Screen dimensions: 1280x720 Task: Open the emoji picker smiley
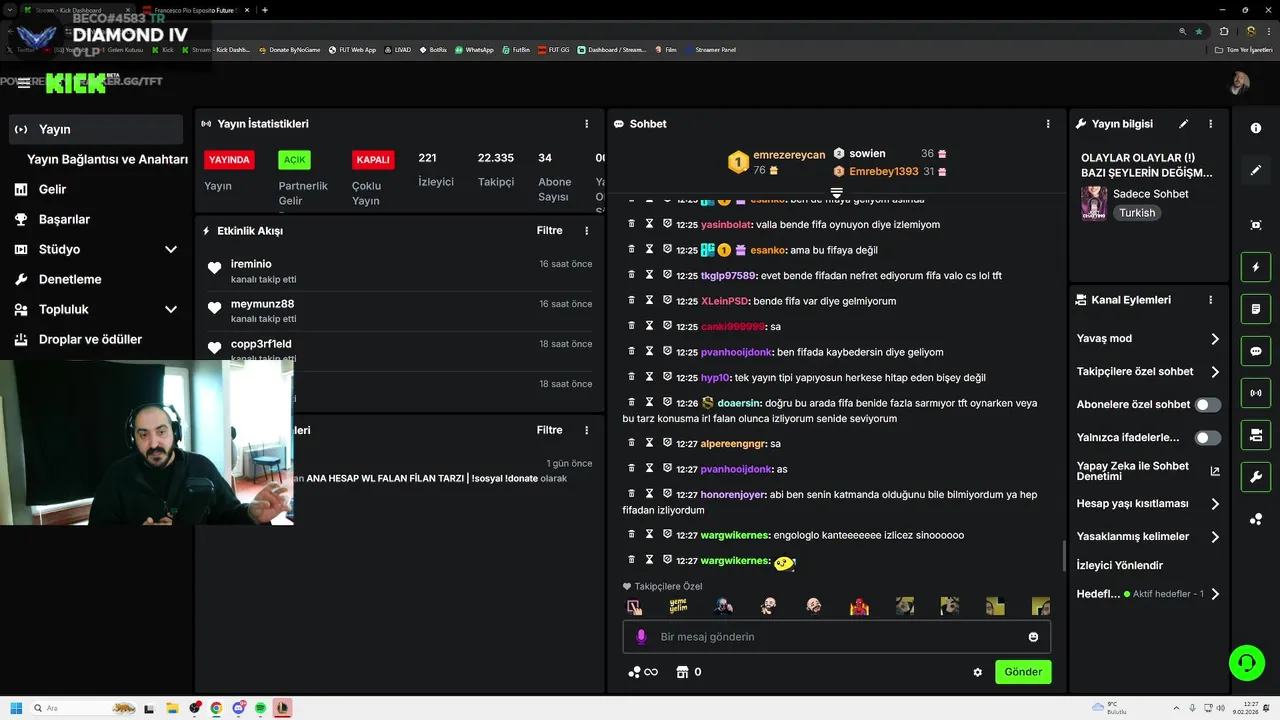pyautogui.click(x=1033, y=637)
